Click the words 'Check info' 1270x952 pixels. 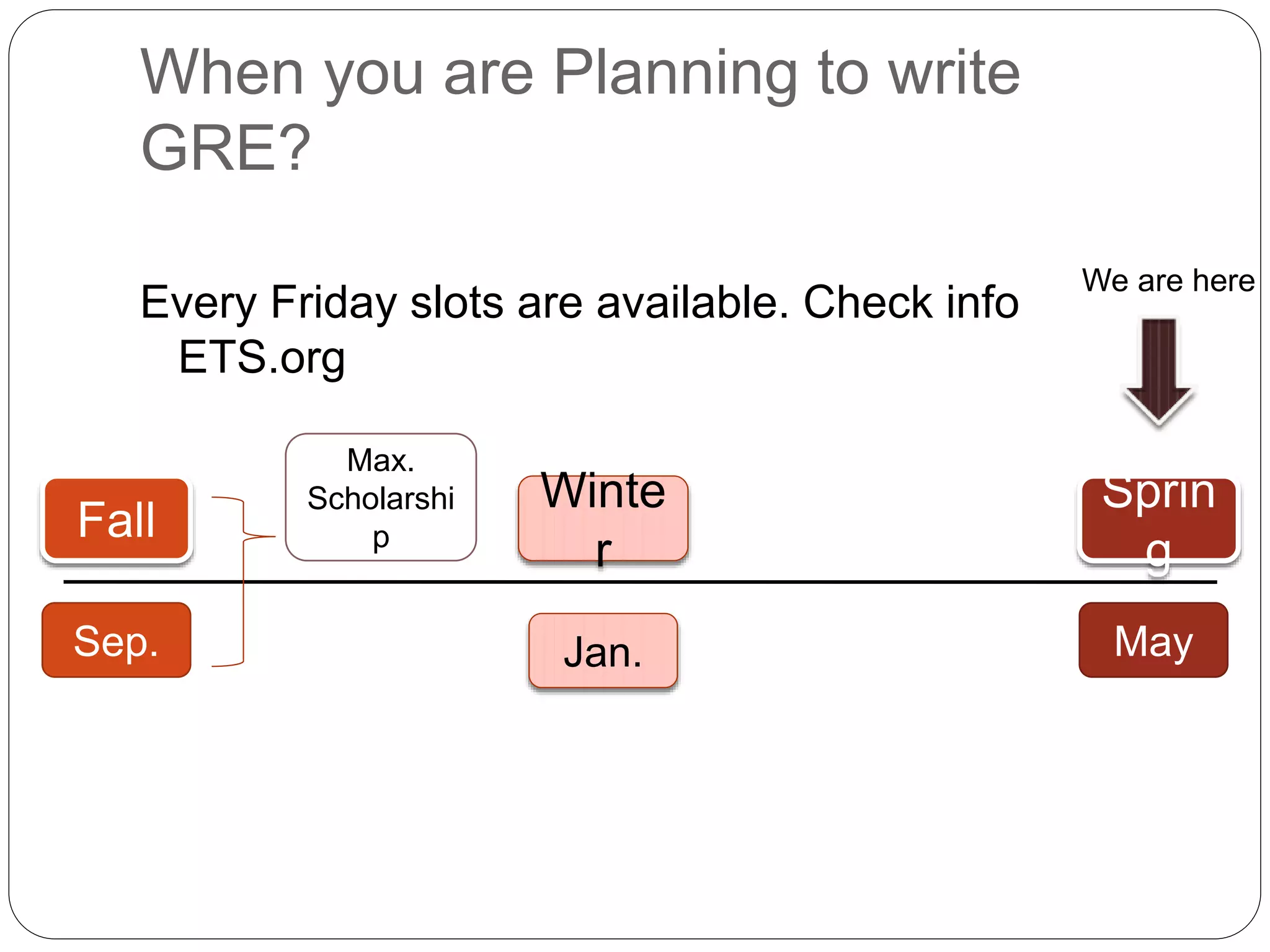pyautogui.click(x=911, y=302)
